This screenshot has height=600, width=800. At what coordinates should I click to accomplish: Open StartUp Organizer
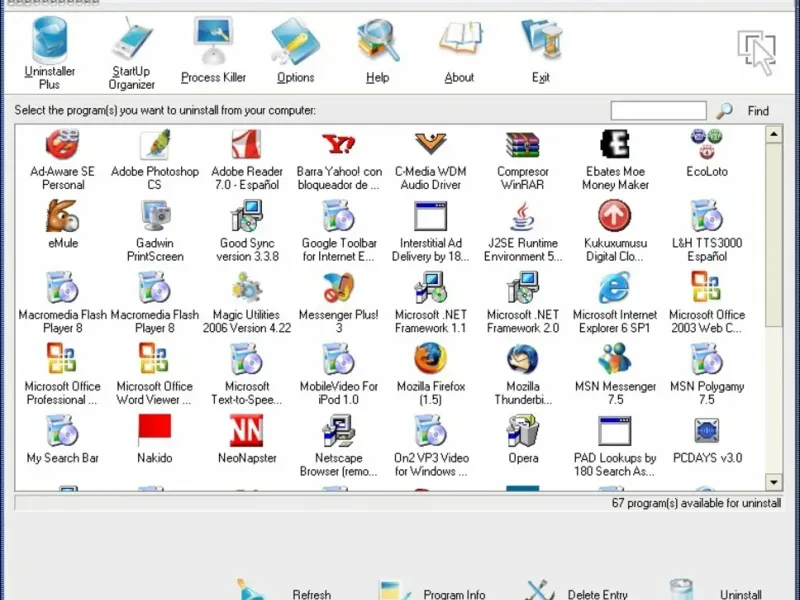coord(132,53)
